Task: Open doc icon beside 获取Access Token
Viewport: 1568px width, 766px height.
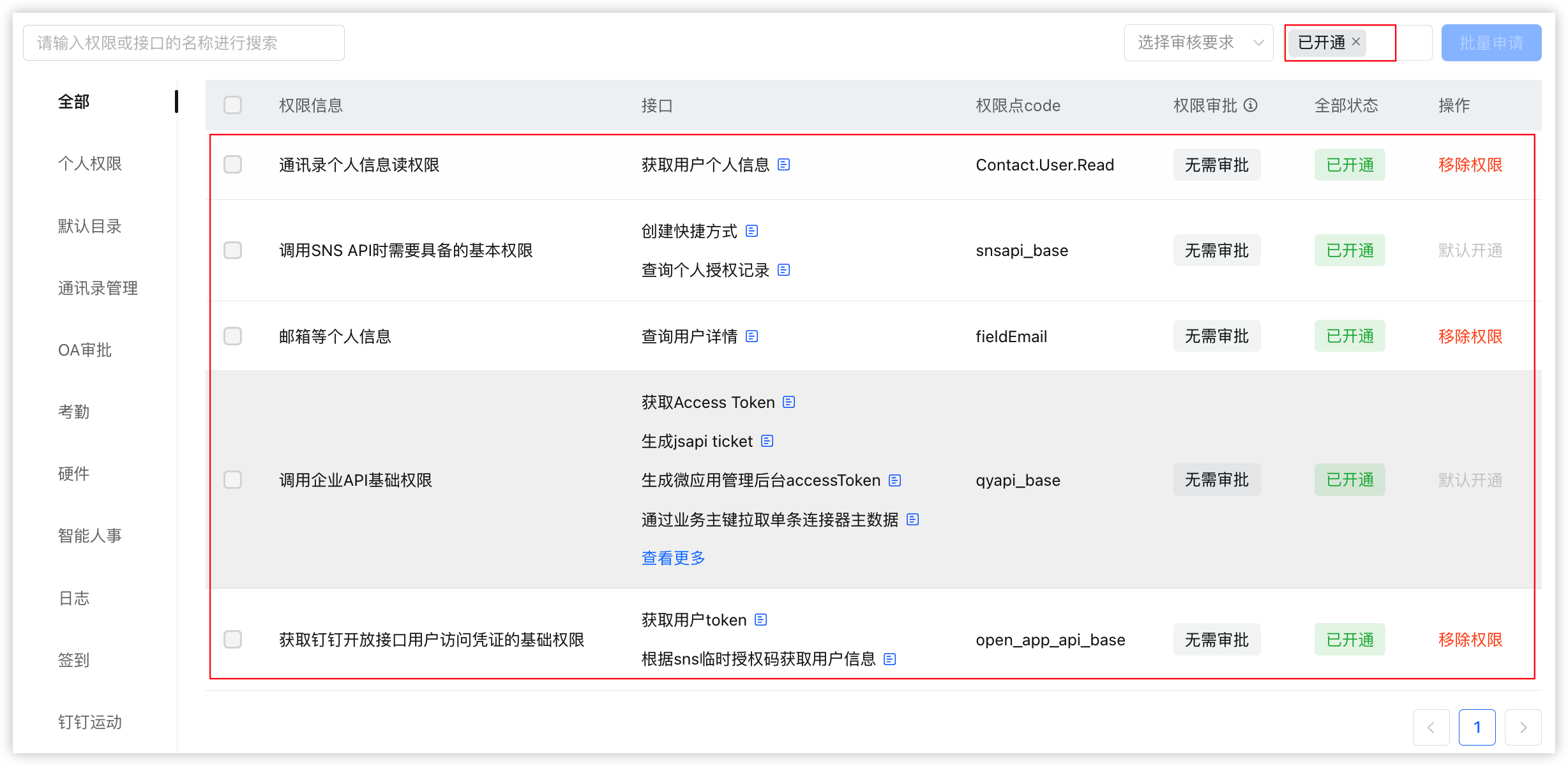Action: pos(789,402)
